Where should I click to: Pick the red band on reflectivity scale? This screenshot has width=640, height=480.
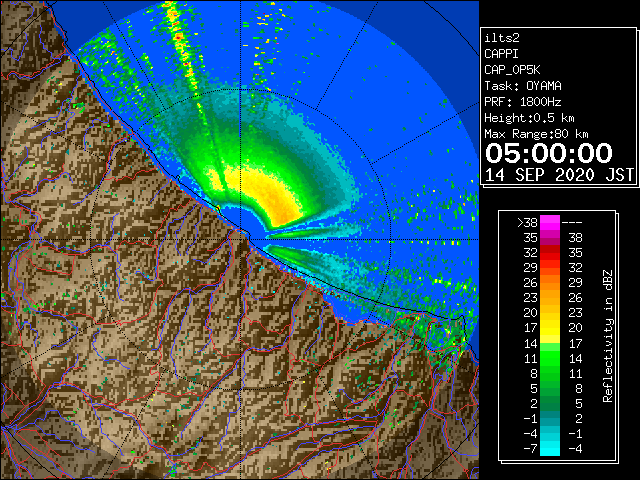point(550,253)
